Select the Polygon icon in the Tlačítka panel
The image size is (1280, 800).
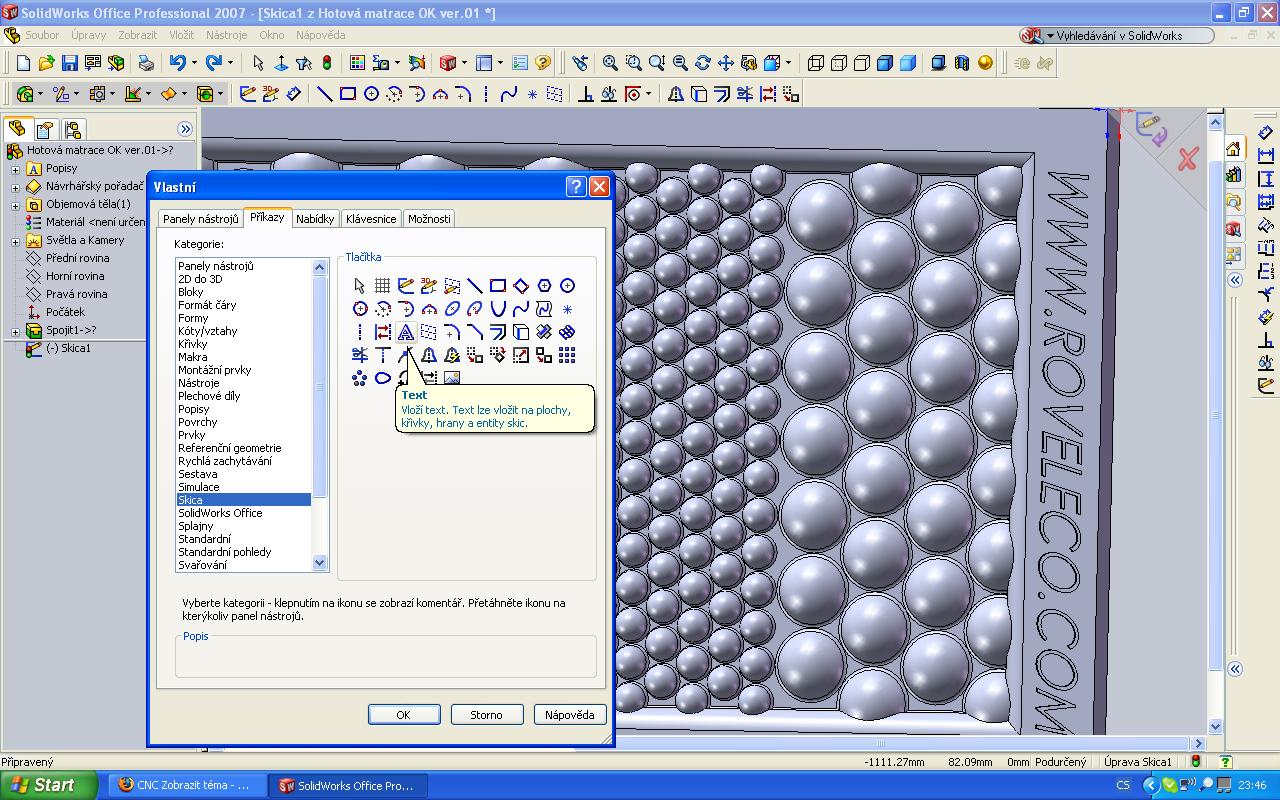coord(544,286)
